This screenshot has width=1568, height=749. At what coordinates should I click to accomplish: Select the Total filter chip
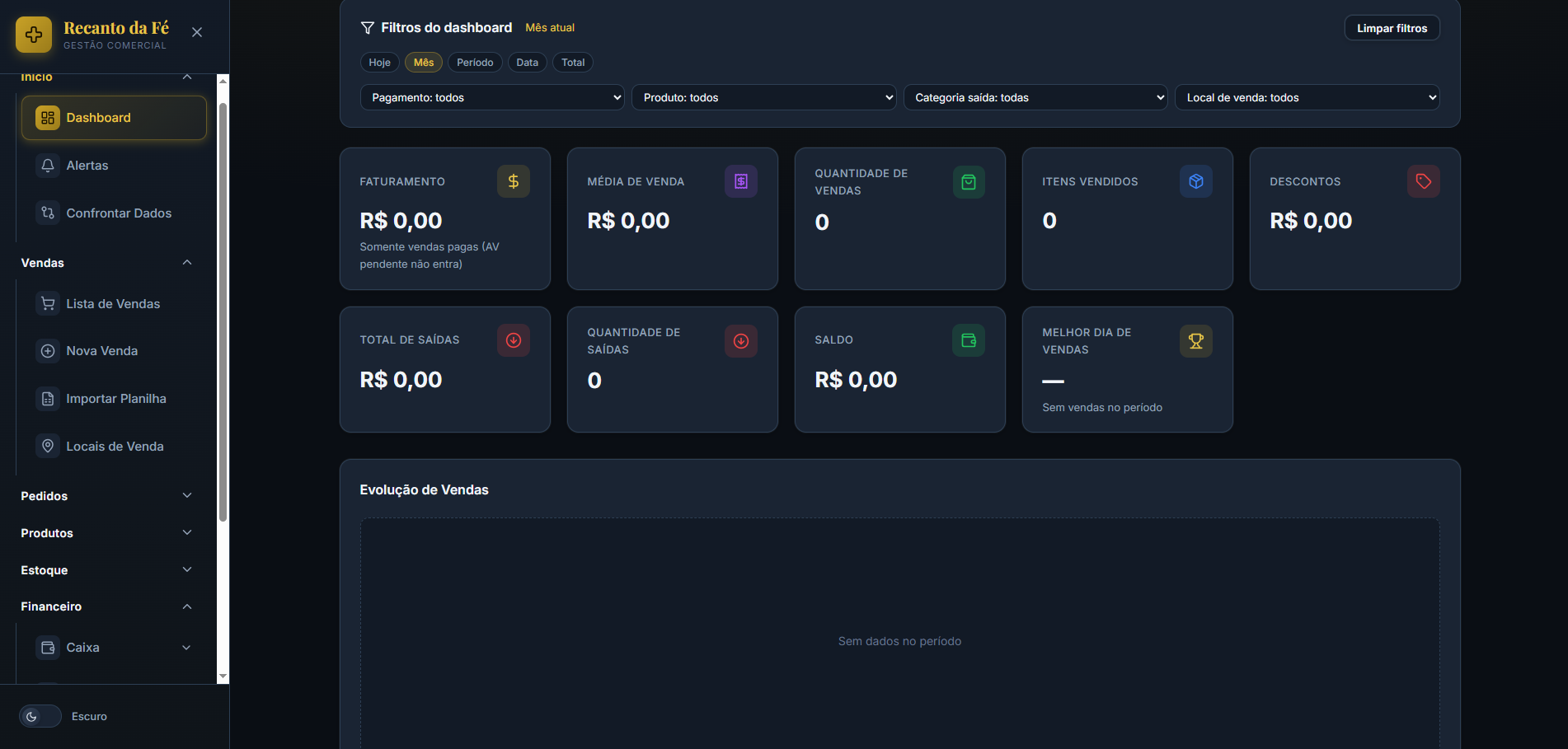[x=573, y=63]
